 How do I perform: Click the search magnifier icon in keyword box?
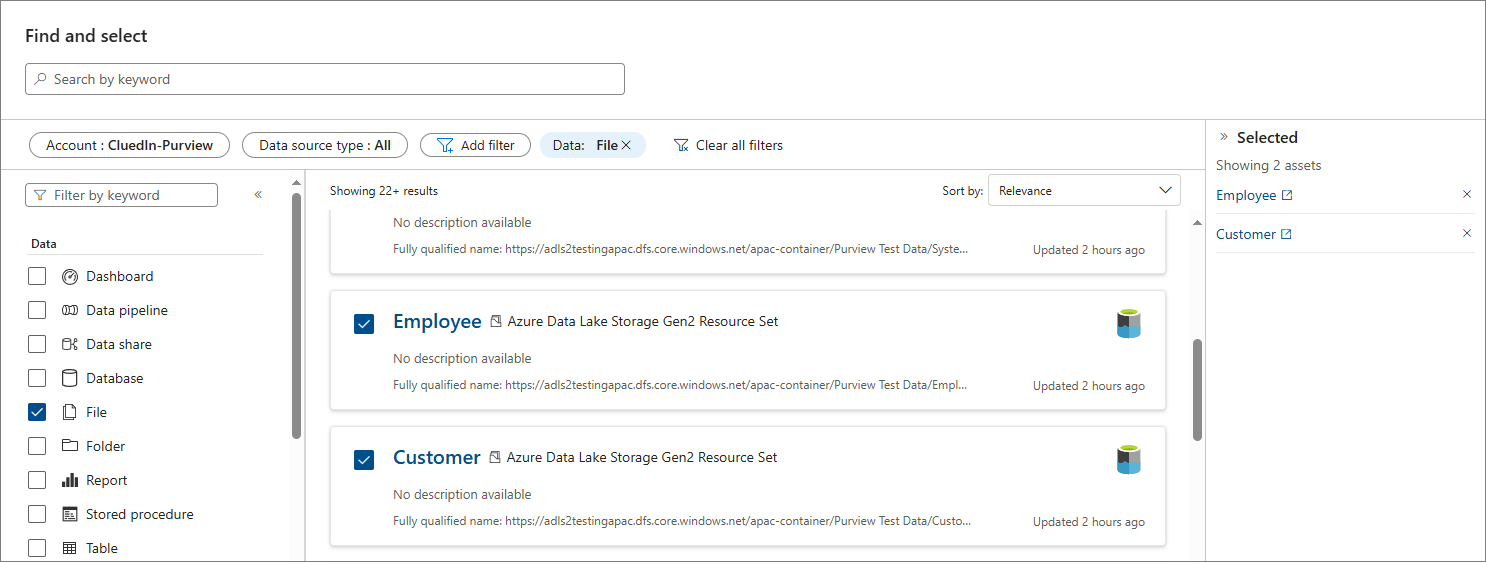(40, 79)
